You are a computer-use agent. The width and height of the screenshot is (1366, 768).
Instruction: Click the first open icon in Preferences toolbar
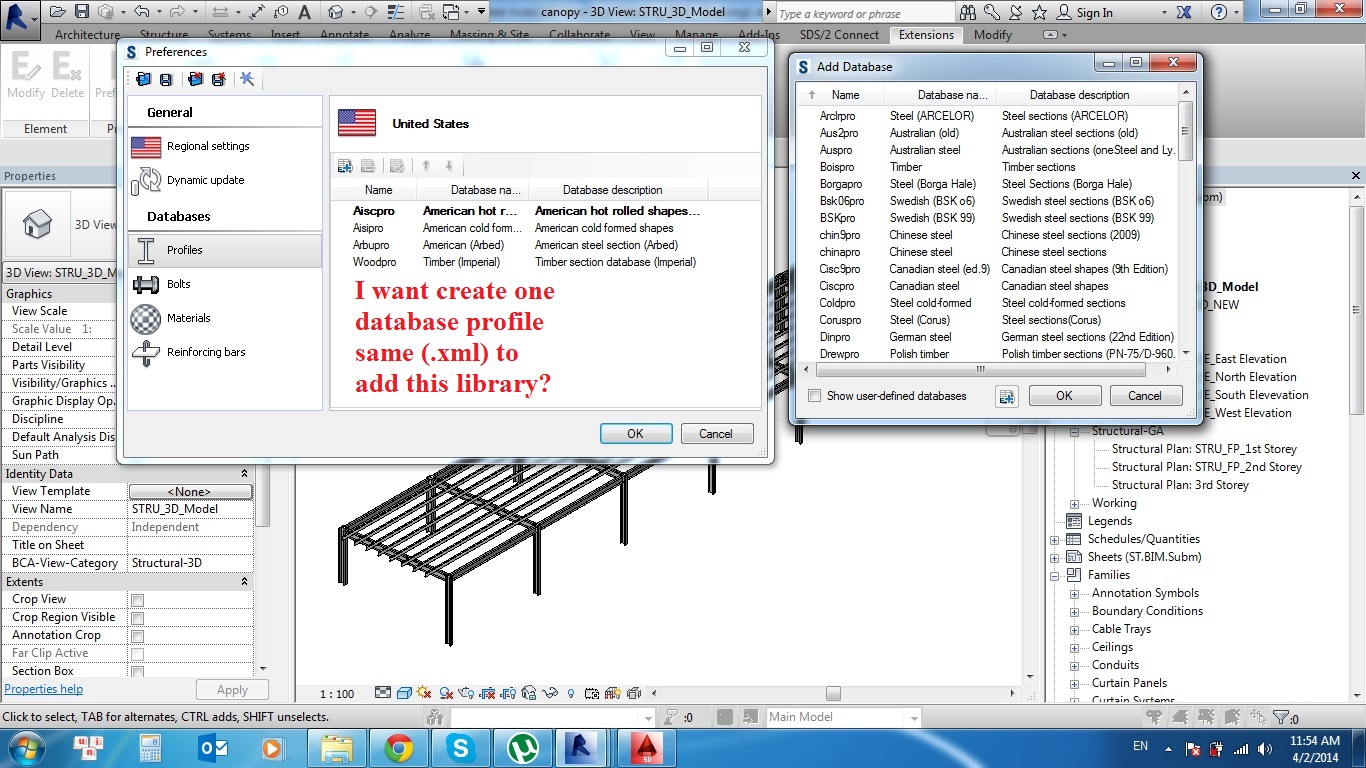point(143,79)
